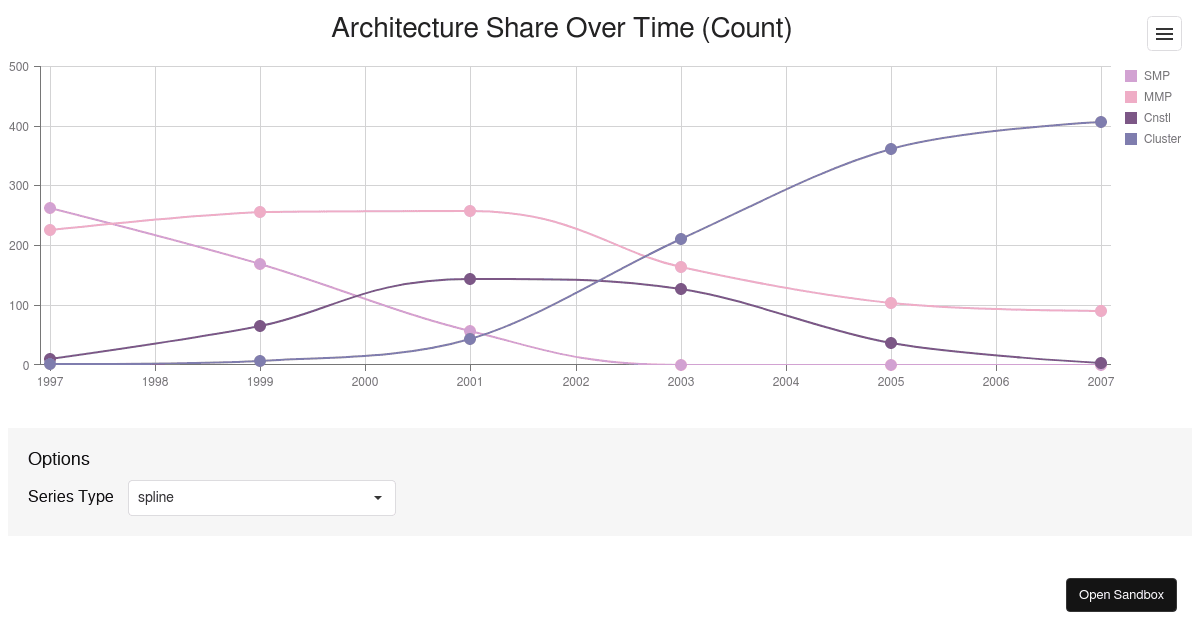Click the Series Type label
The image size is (1200, 630).
[x=71, y=497]
